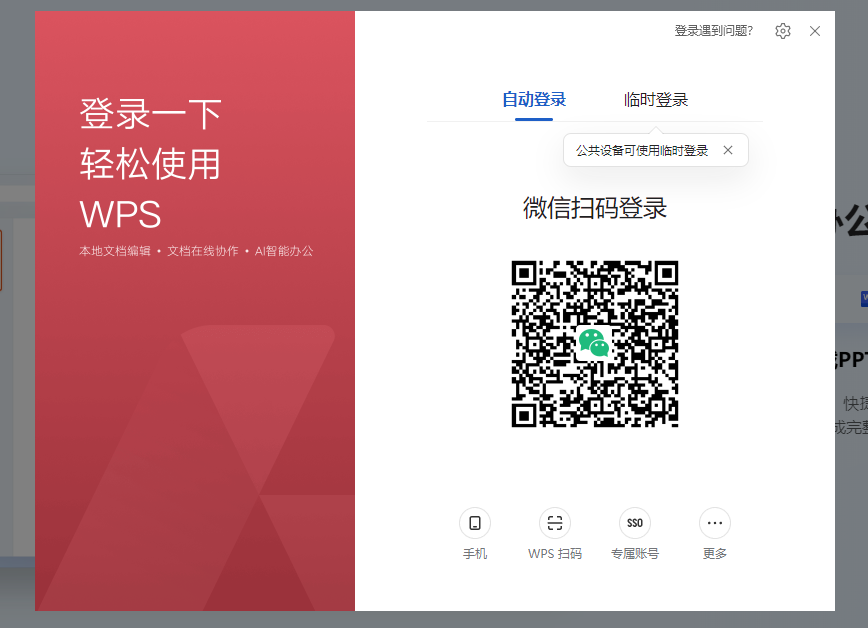Click the 微信扫码登录 heading

(594, 208)
